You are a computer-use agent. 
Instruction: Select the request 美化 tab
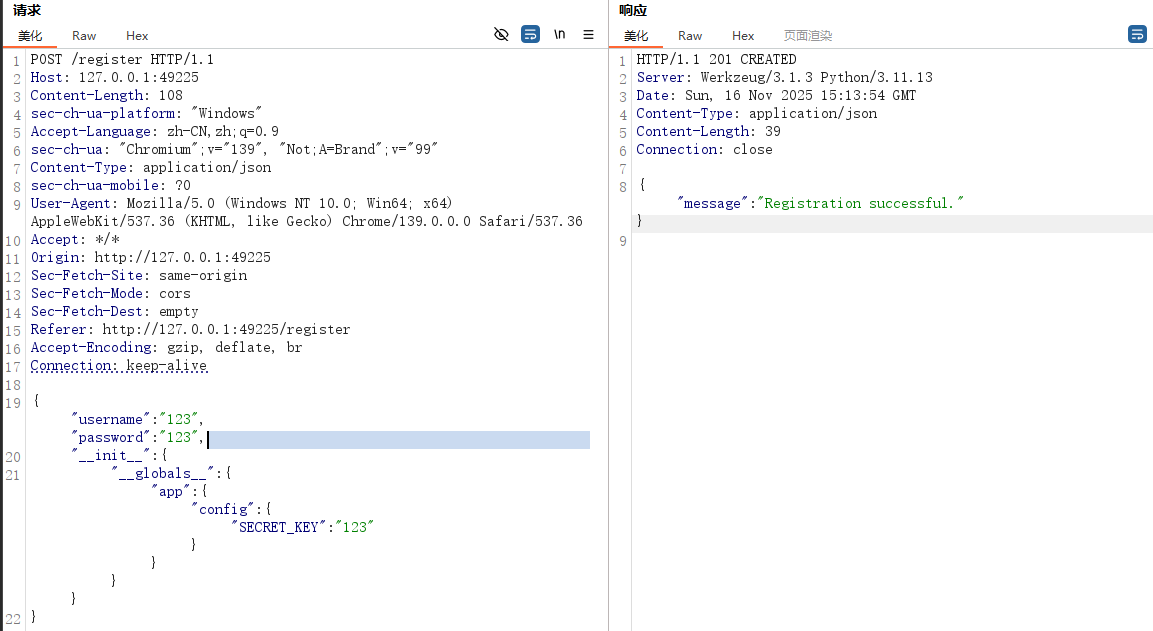tap(30, 36)
